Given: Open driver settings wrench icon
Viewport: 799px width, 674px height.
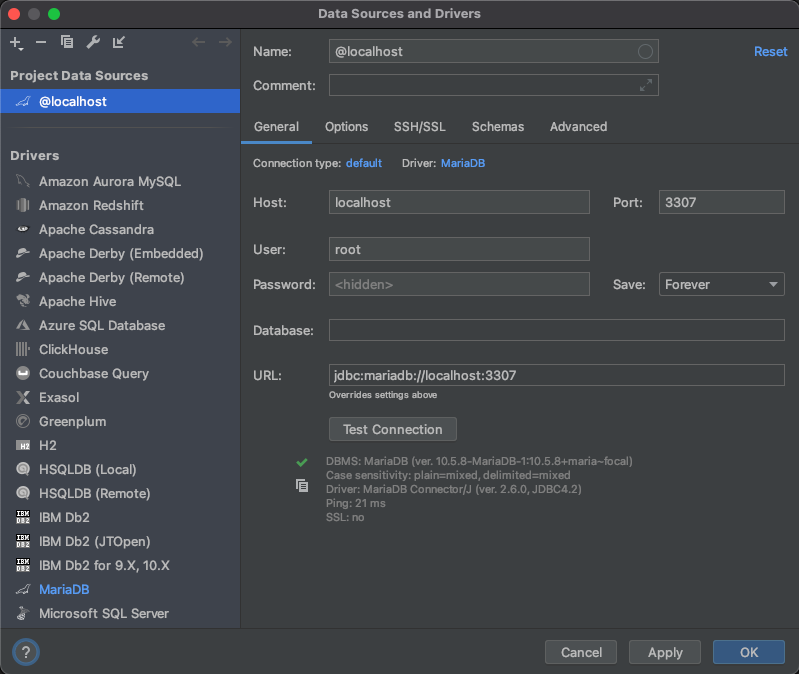Looking at the screenshot, I should (93, 42).
